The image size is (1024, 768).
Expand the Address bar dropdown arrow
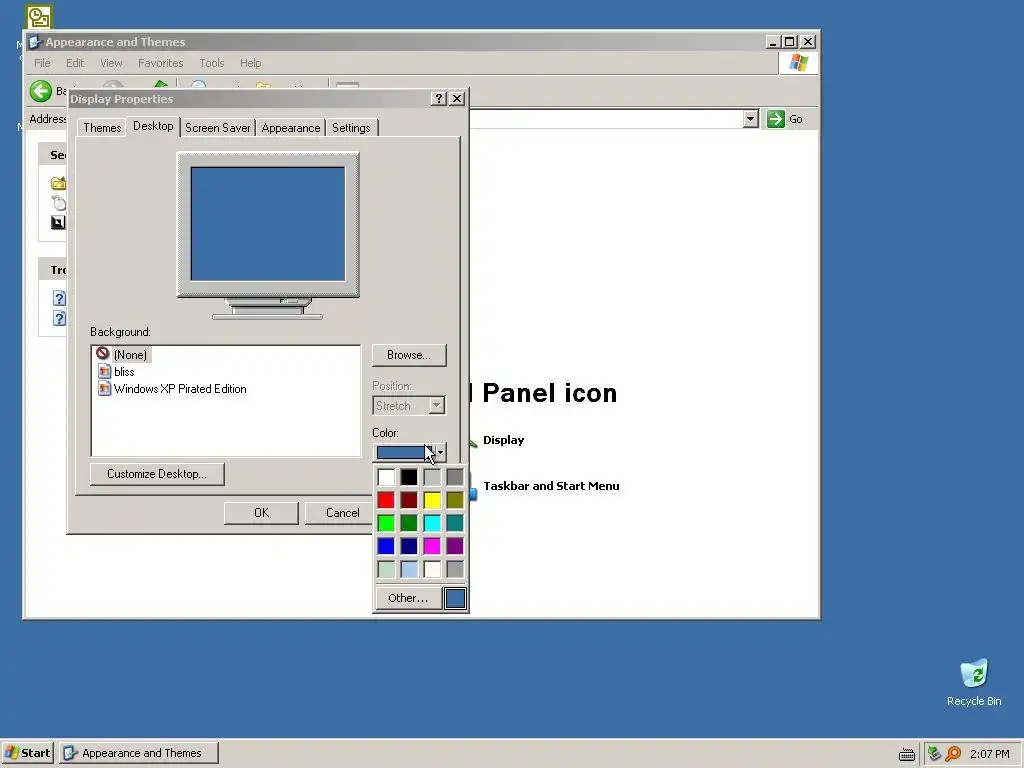[x=750, y=119]
